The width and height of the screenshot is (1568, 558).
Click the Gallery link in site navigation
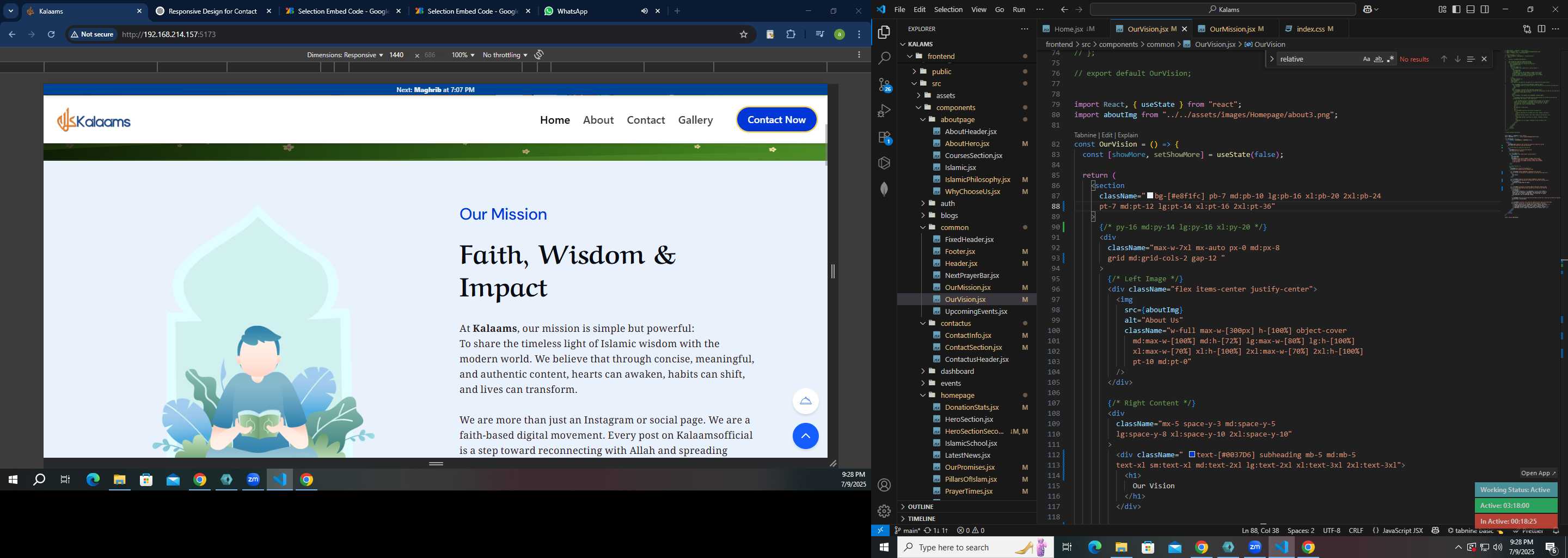coord(695,120)
